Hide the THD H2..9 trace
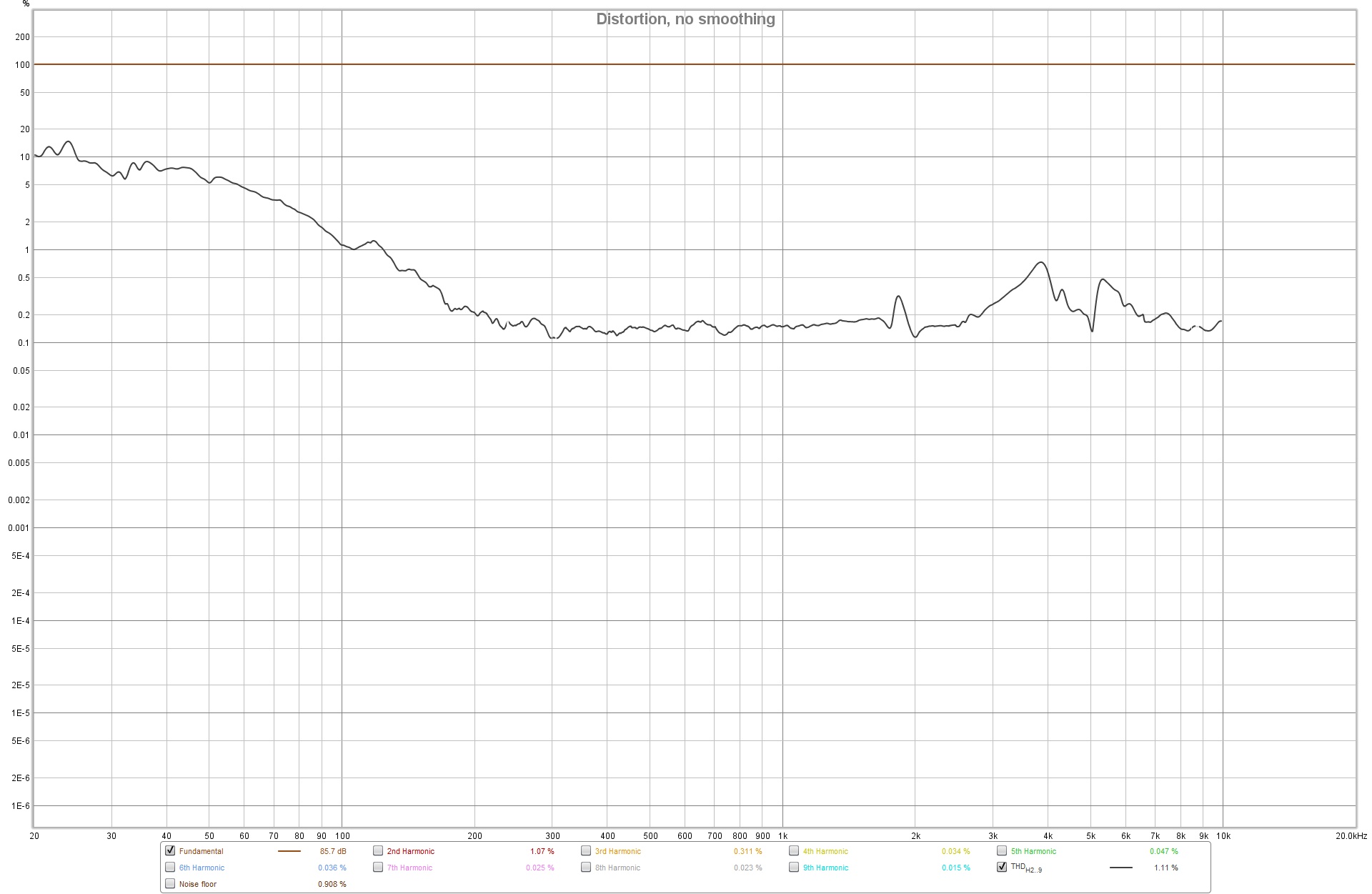Screen dimensions: 1372x894 pos(1002,867)
